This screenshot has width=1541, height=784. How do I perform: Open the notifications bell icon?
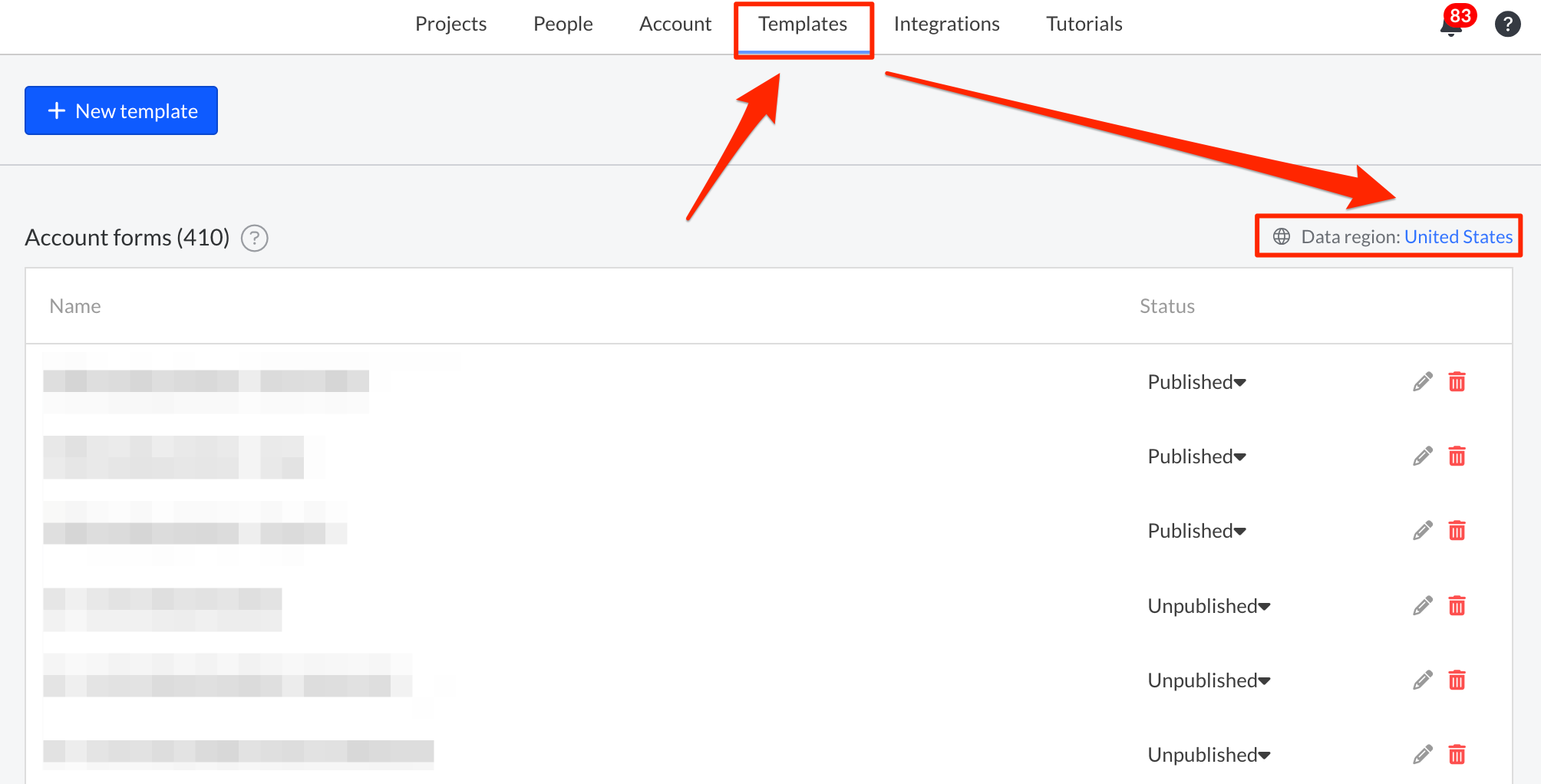coord(1450,27)
